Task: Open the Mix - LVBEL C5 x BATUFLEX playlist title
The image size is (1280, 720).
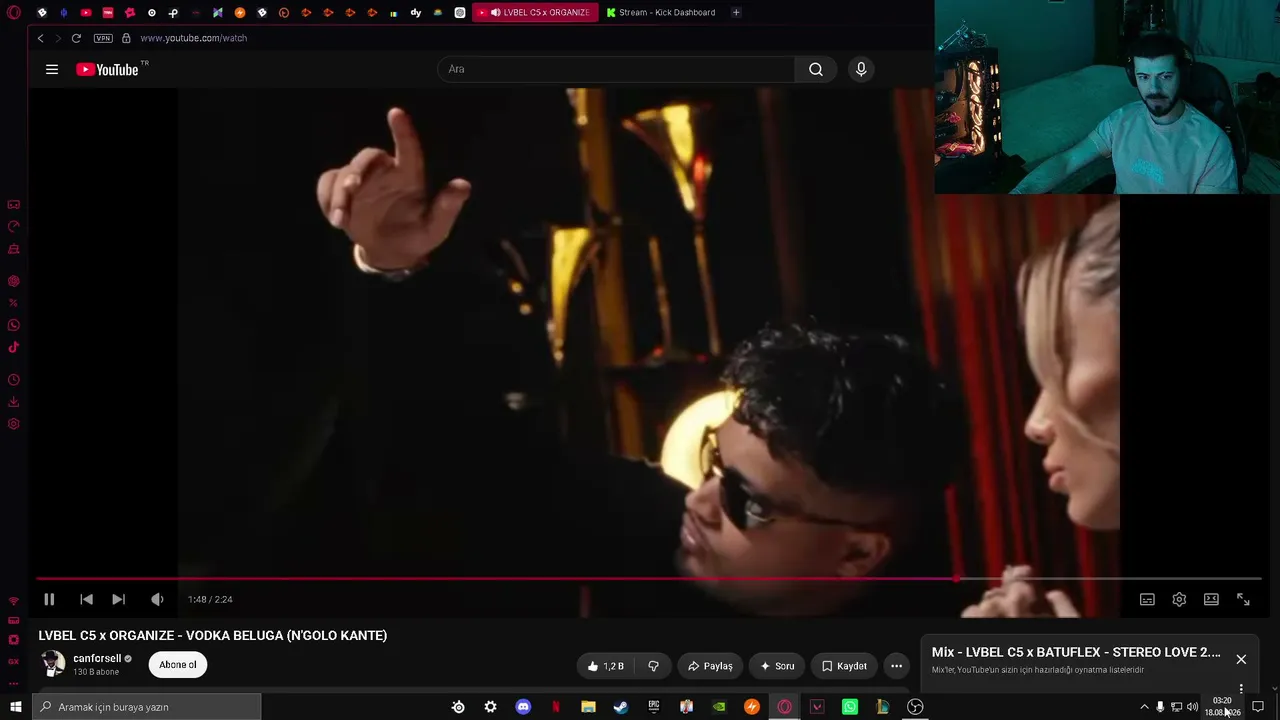Action: [1076, 652]
